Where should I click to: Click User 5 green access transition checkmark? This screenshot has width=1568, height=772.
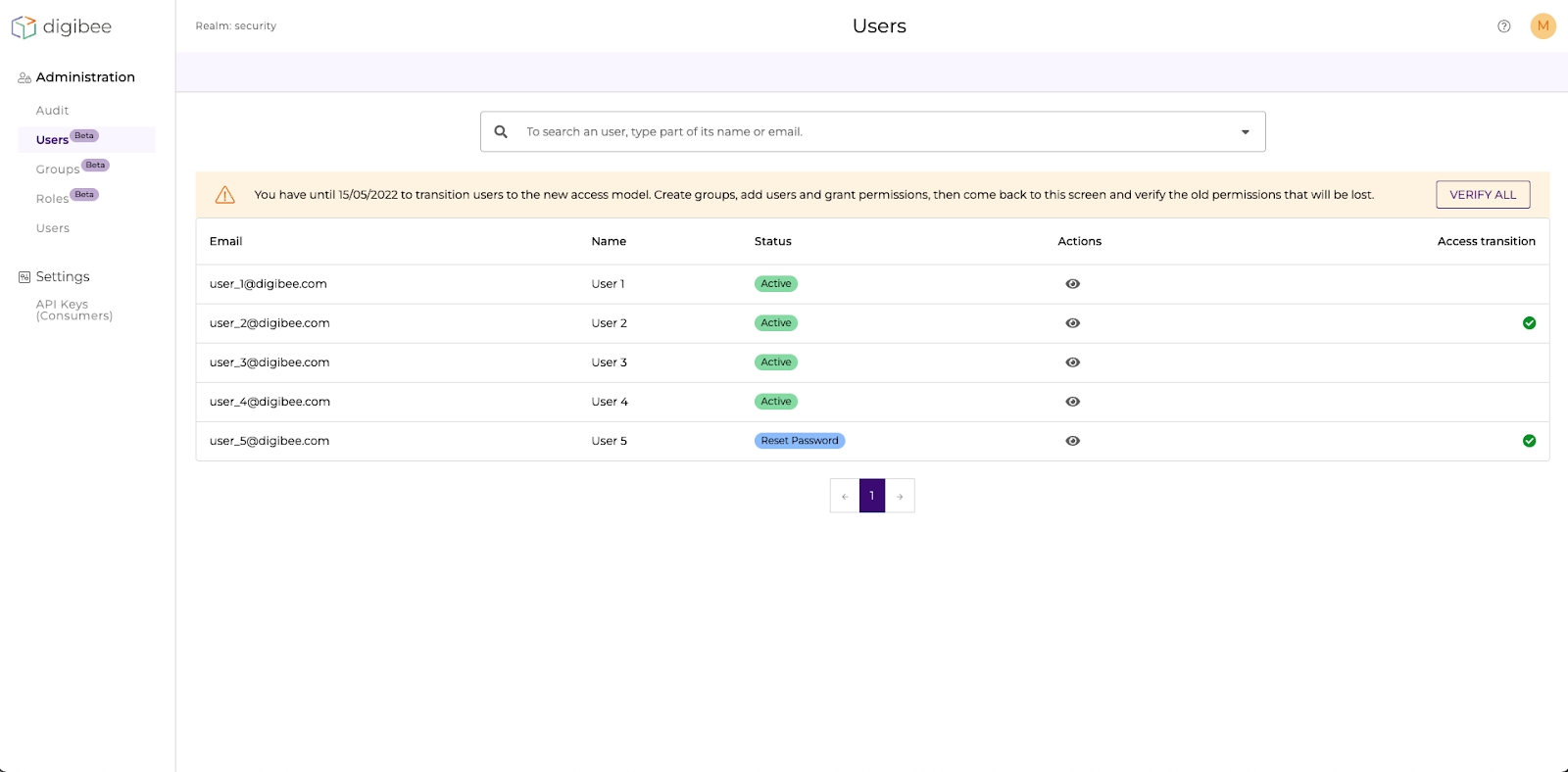1529,441
